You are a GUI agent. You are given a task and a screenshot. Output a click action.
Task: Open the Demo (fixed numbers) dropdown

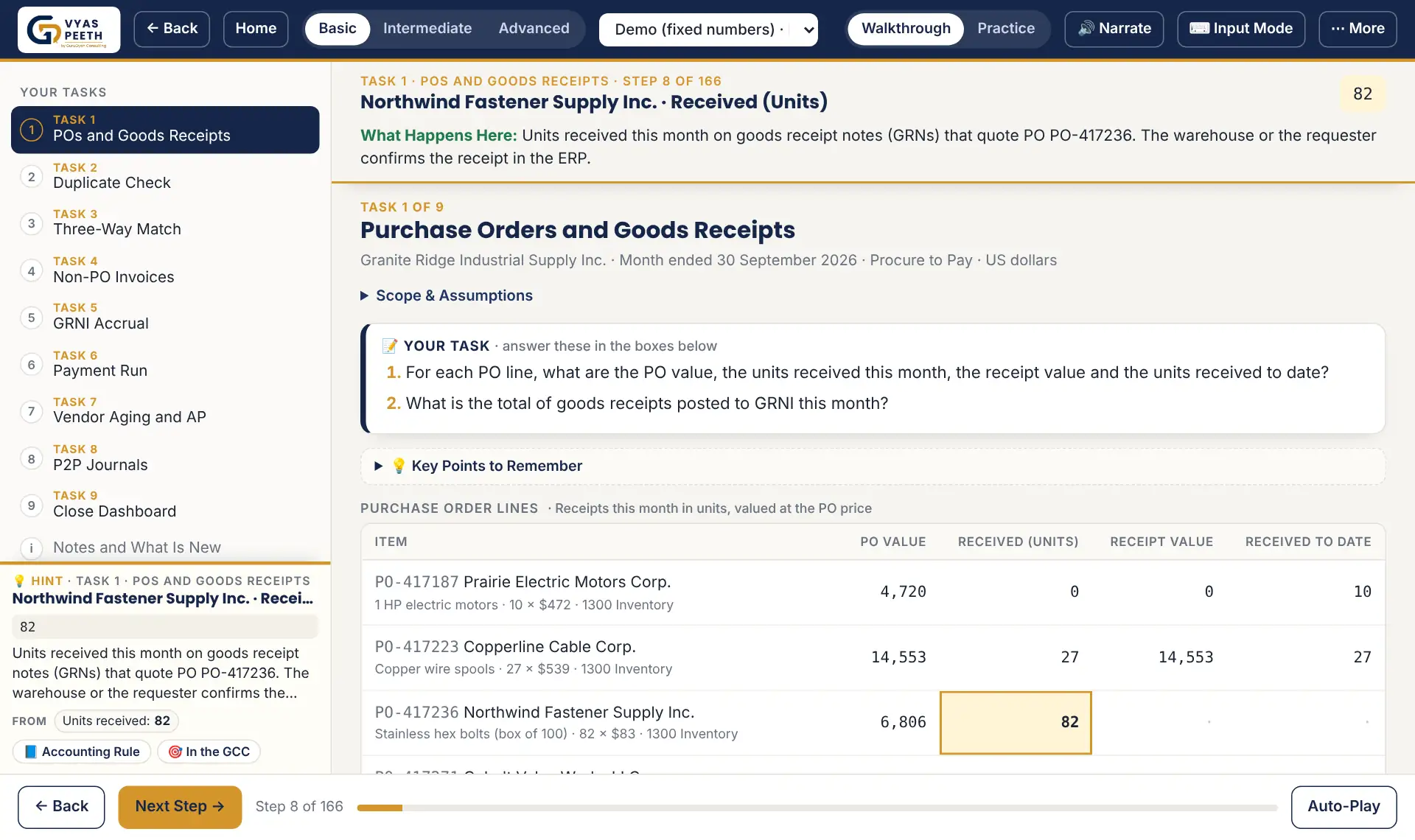pyautogui.click(x=708, y=29)
